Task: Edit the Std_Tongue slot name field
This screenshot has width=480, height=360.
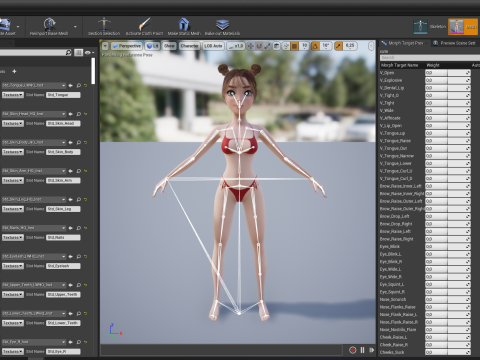Action: [63, 95]
